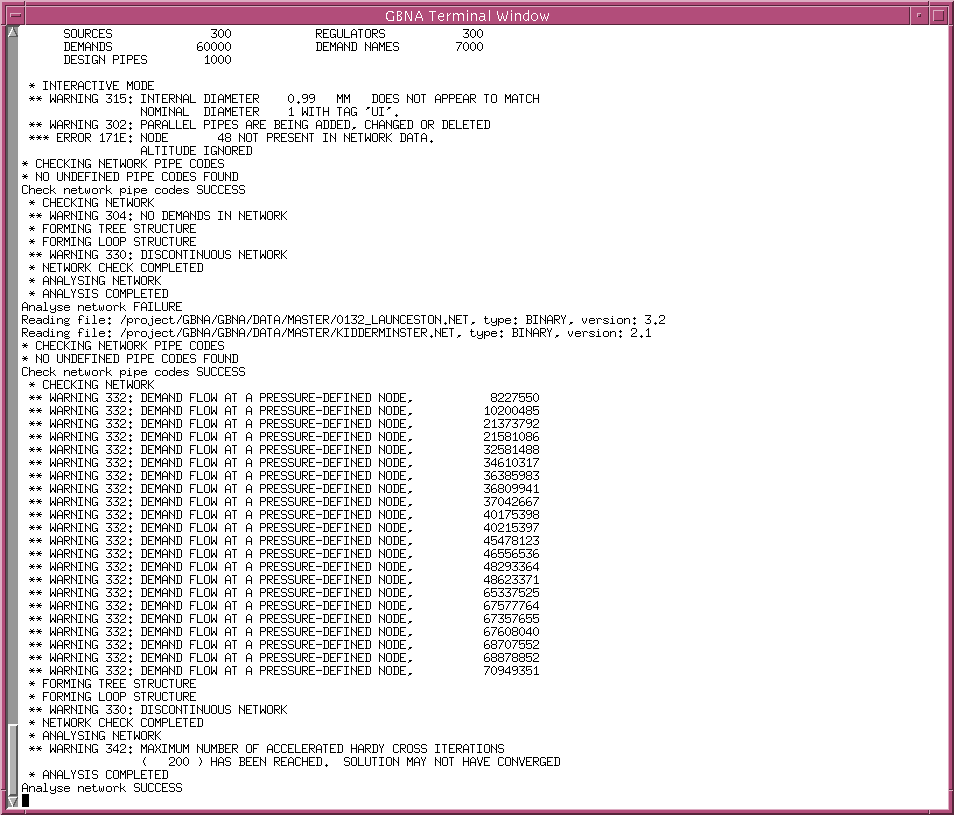The width and height of the screenshot is (954, 815).
Task: Maximize the GBNA Terminal Window
Action: coord(938,15)
